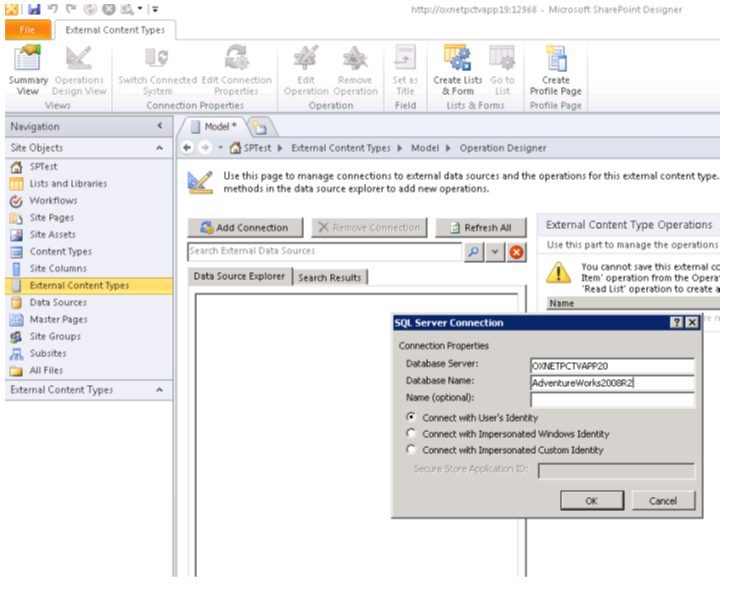The height and width of the screenshot is (590, 737).
Task: Switch to the Search Results tab
Action: coord(329,277)
